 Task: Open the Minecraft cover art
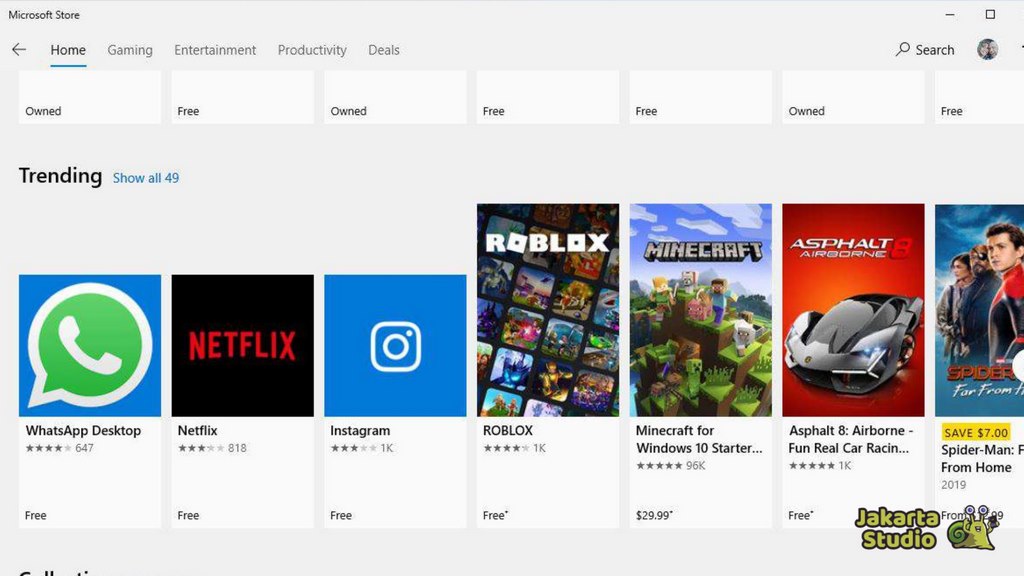click(x=701, y=310)
